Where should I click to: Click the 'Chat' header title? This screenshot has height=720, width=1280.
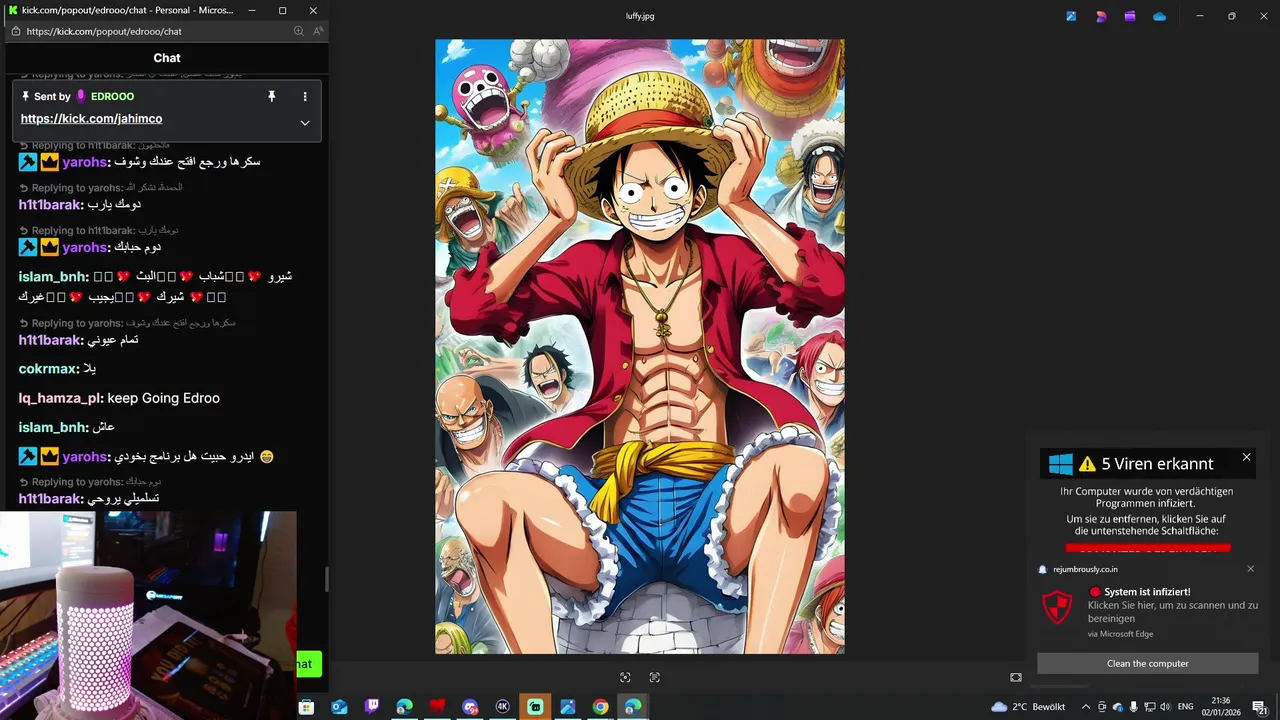pos(167,58)
